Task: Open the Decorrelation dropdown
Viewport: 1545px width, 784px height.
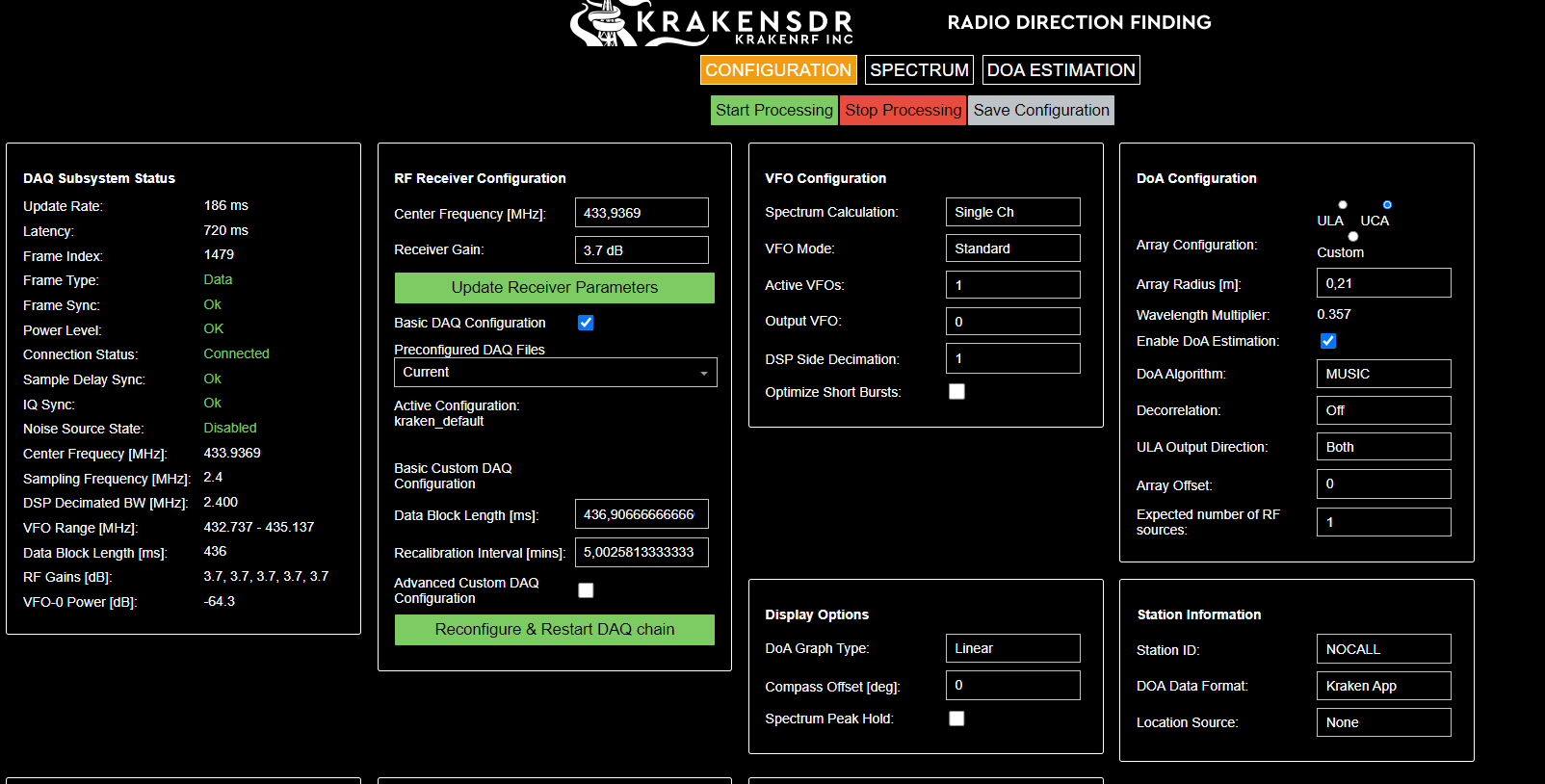Action: (1384, 410)
